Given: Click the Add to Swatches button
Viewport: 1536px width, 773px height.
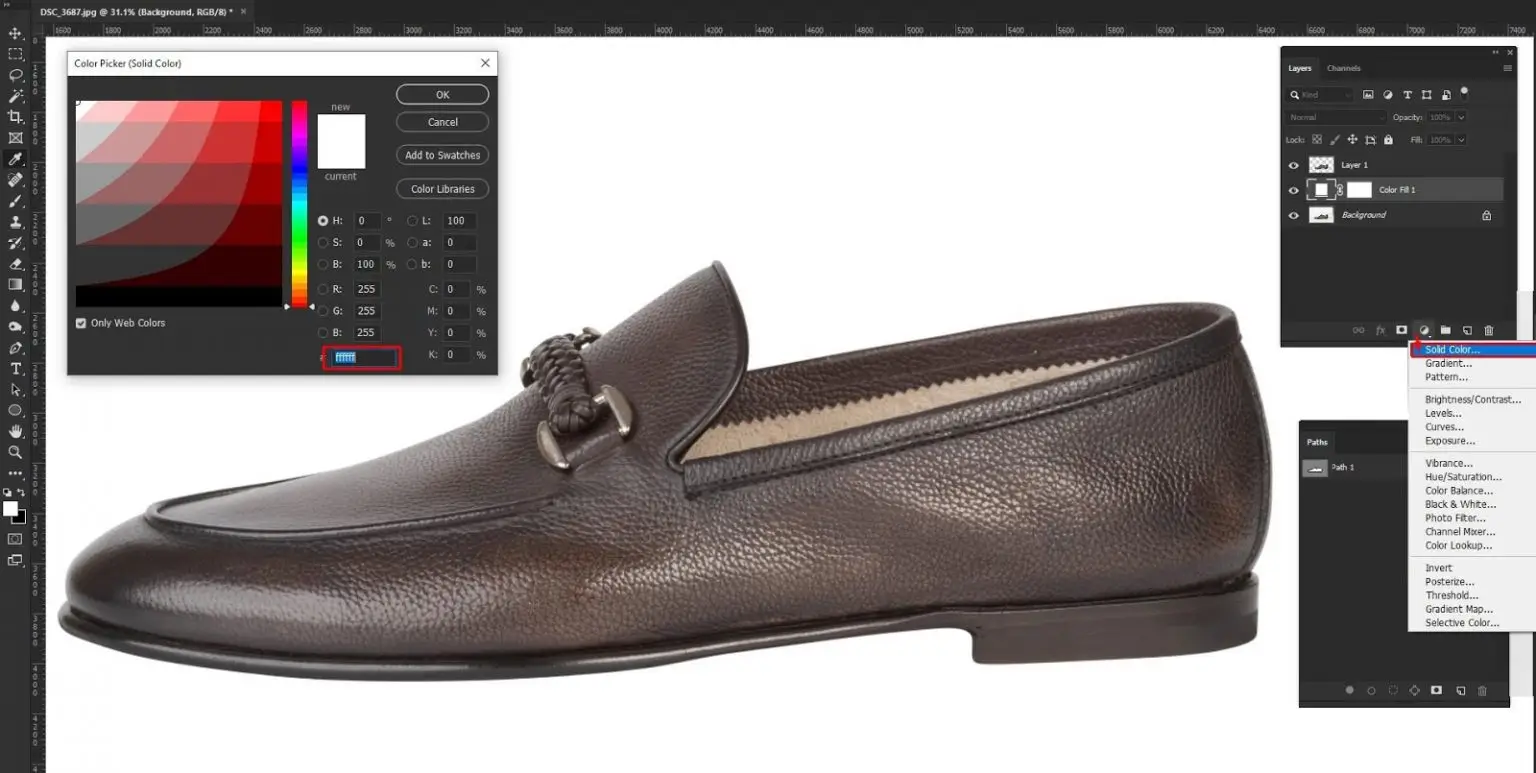Looking at the screenshot, I should (442, 155).
